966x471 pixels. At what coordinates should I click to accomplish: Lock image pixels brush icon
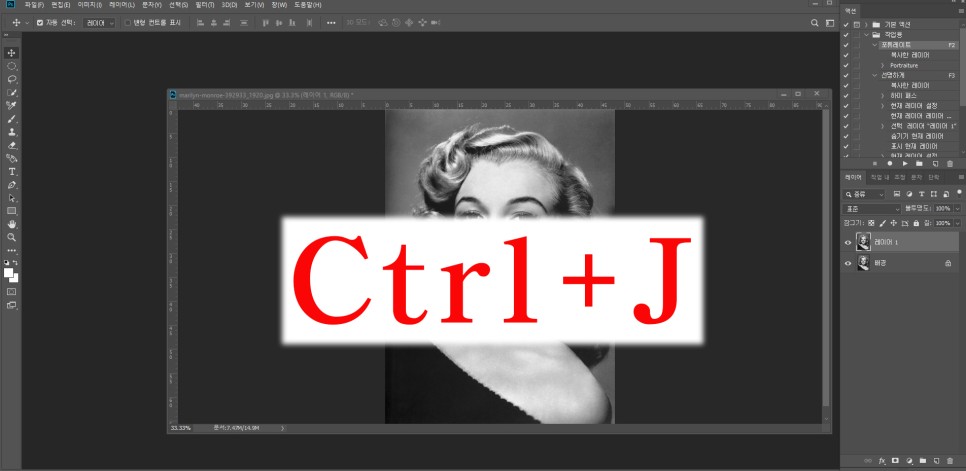(x=882, y=223)
